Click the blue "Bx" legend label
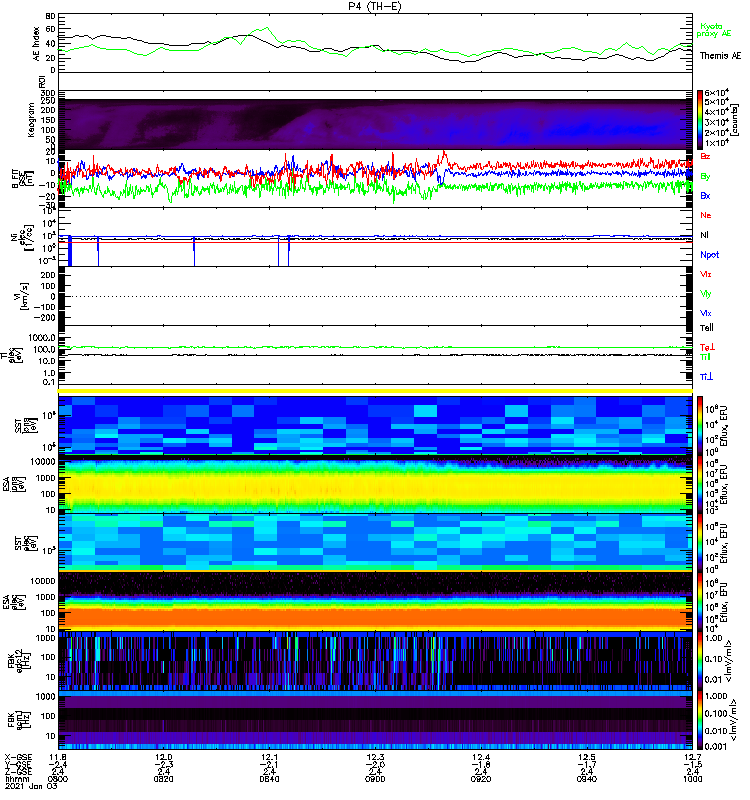 tap(705, 195)
